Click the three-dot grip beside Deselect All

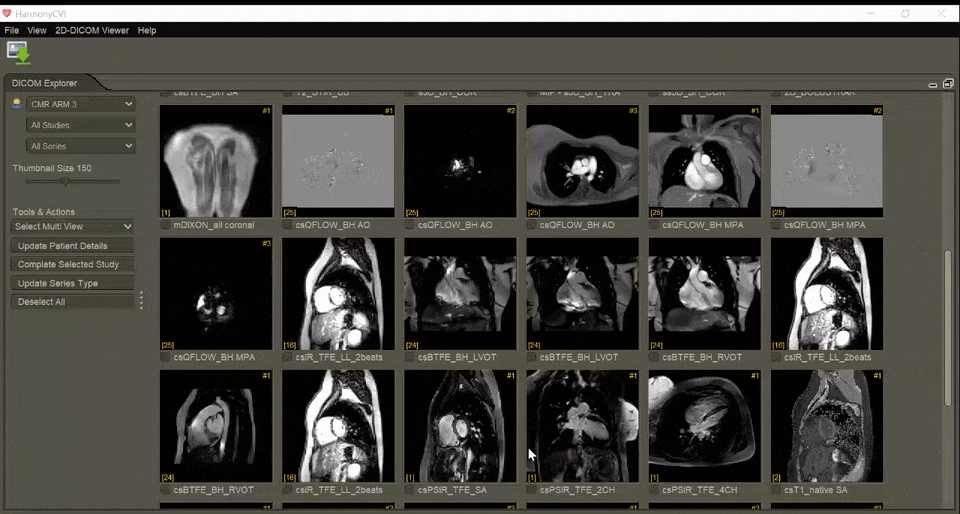pyautogui.click(x=141, y=300)
